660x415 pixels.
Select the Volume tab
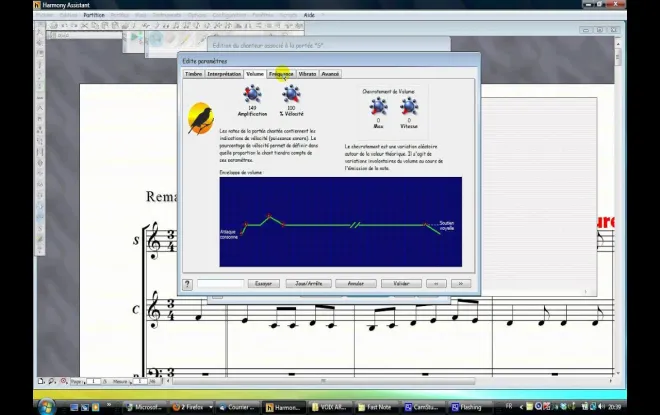[255, 74]
